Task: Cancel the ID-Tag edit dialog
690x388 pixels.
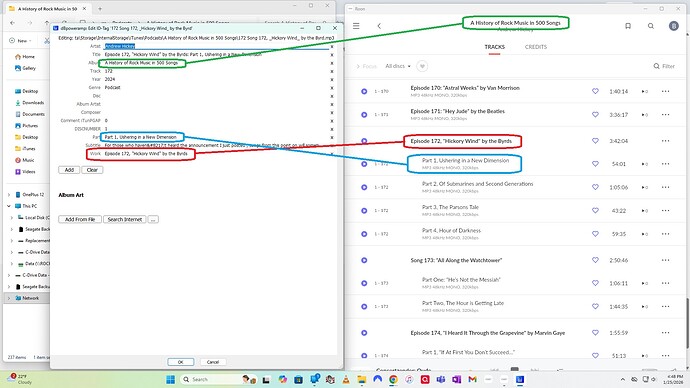Action: pyautogui.click(x=213, y=362)
